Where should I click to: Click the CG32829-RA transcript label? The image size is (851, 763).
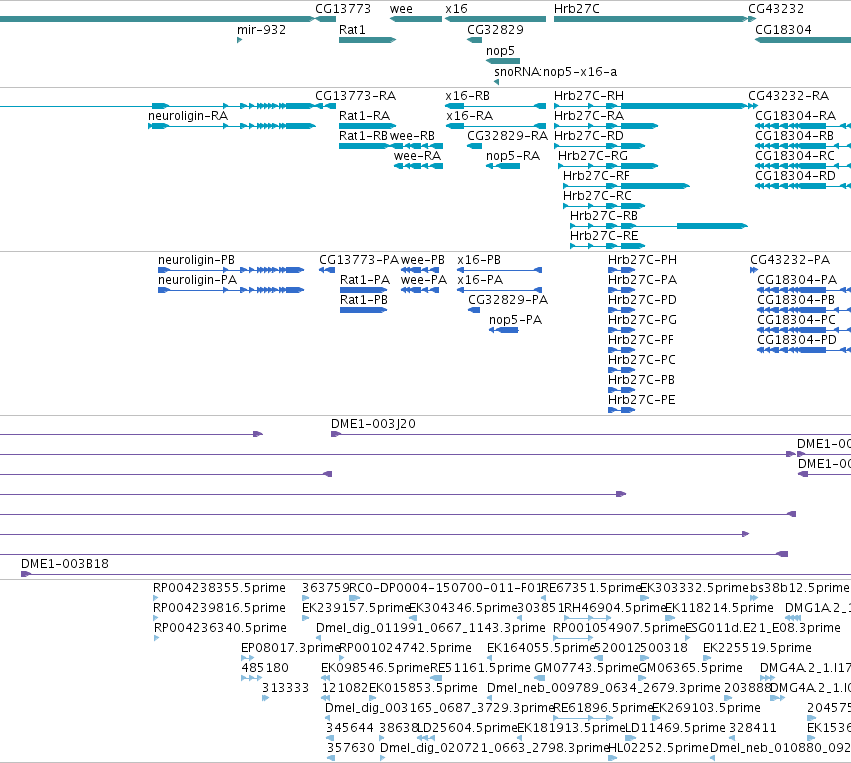pyautogui.click(x=507, y=136)
